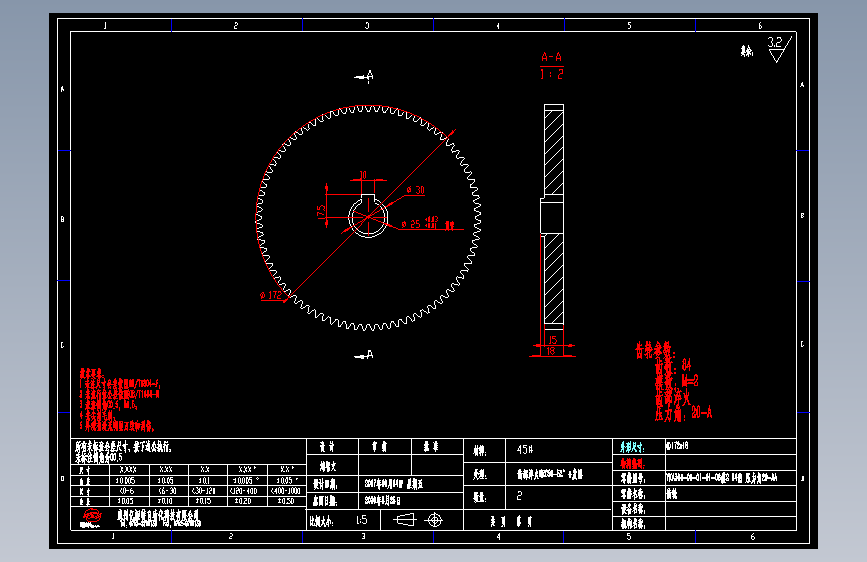
Task: Select the X.XXX tolerance column header
Action: (x=128, y=469)
